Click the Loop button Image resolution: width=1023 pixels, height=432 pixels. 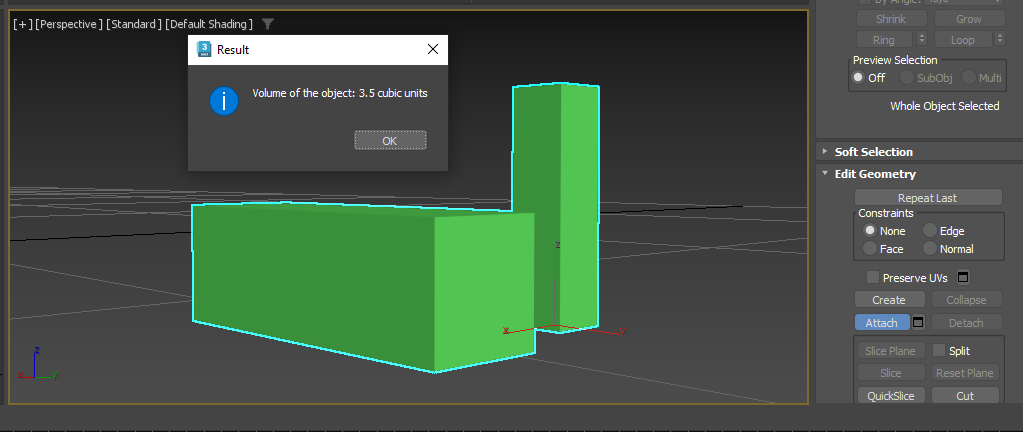tap(962, 40)
